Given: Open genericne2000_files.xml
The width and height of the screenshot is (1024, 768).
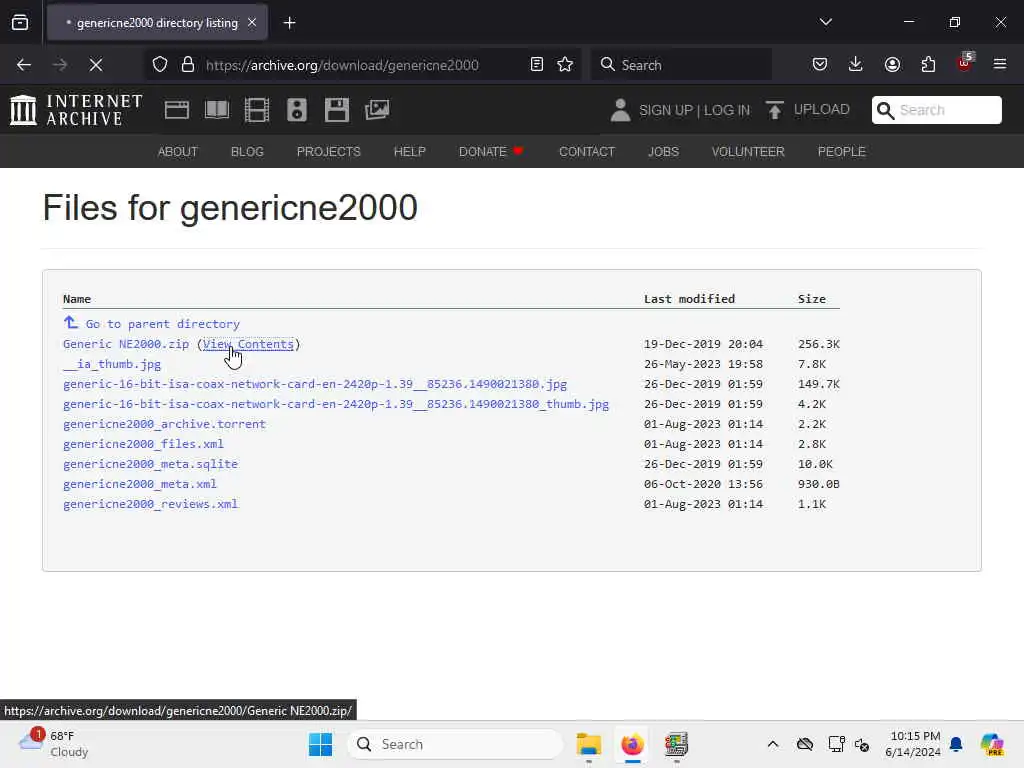Looking at the screenshot, I should 143,444.
